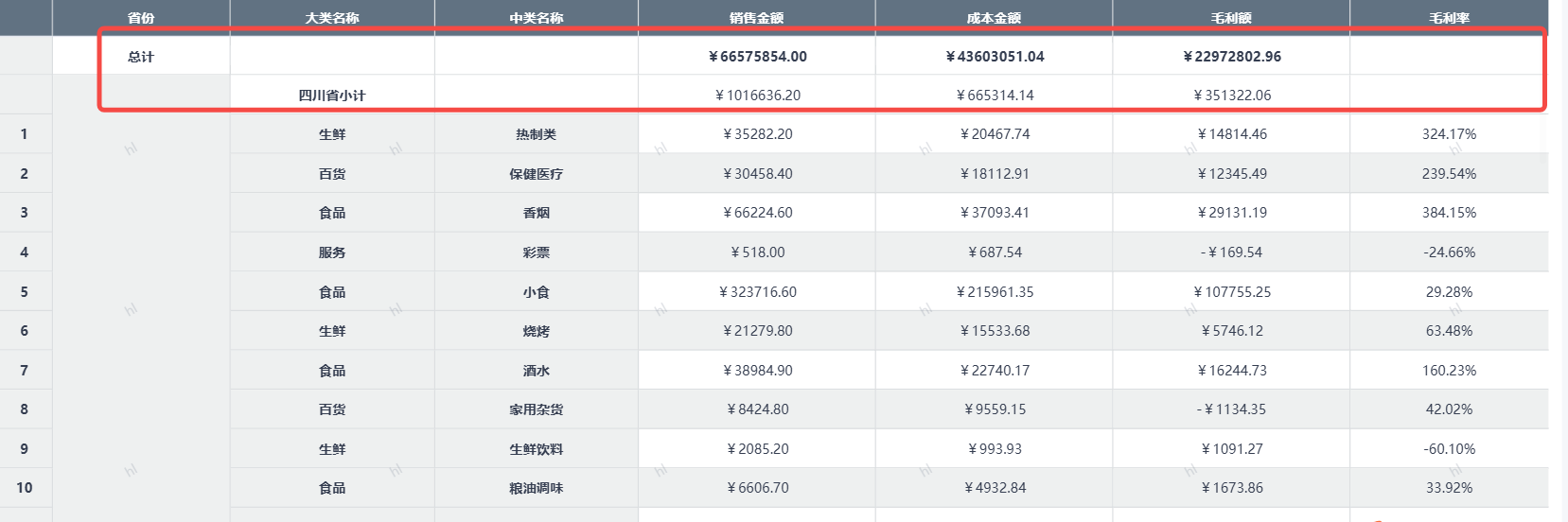The width and height of the screenshot is (1568, 522).
Task: Click the 销售金额 column header
Action: [756, 18]
